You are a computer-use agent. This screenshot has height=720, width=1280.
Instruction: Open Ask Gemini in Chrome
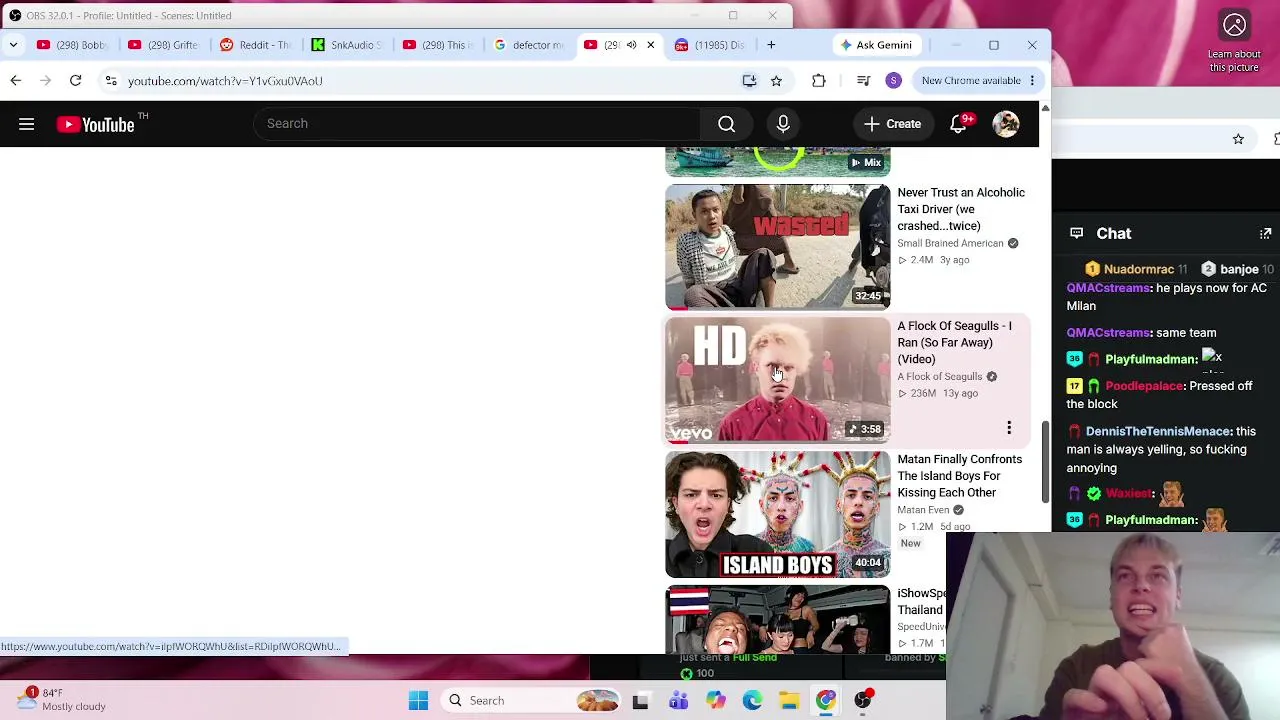(x=877, y=45)
